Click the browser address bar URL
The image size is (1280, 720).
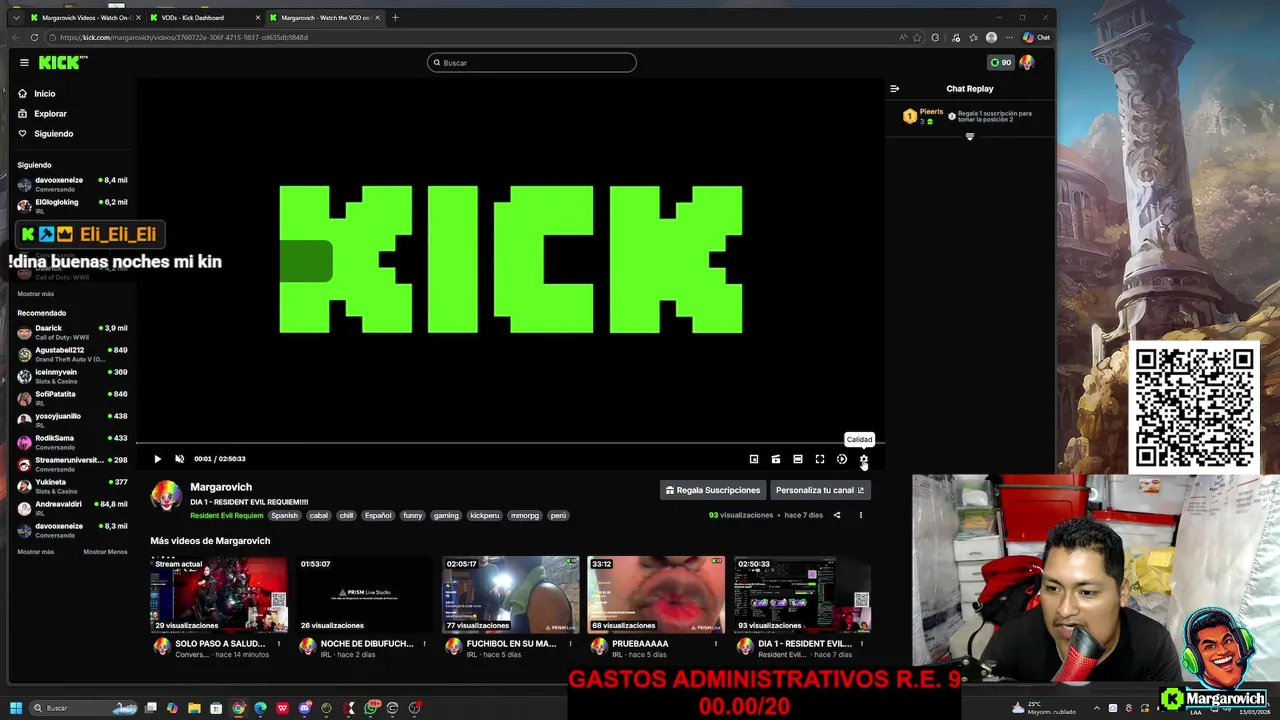click(184, 38)
